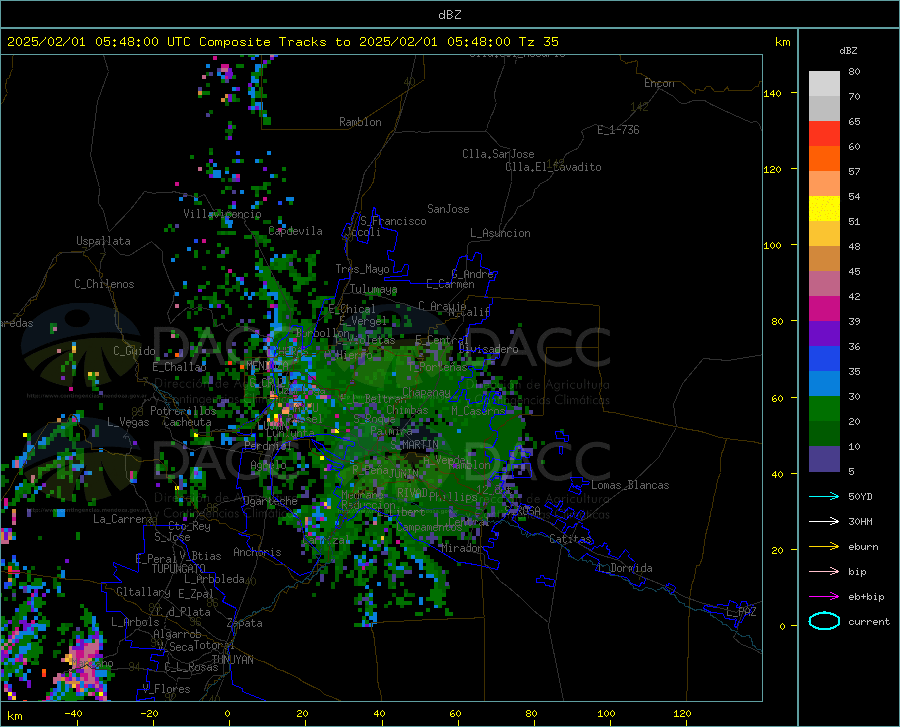Click the yellow eburn arrow in legend
The height and width of the screenshot is (727, 900).
pos(824,547)
